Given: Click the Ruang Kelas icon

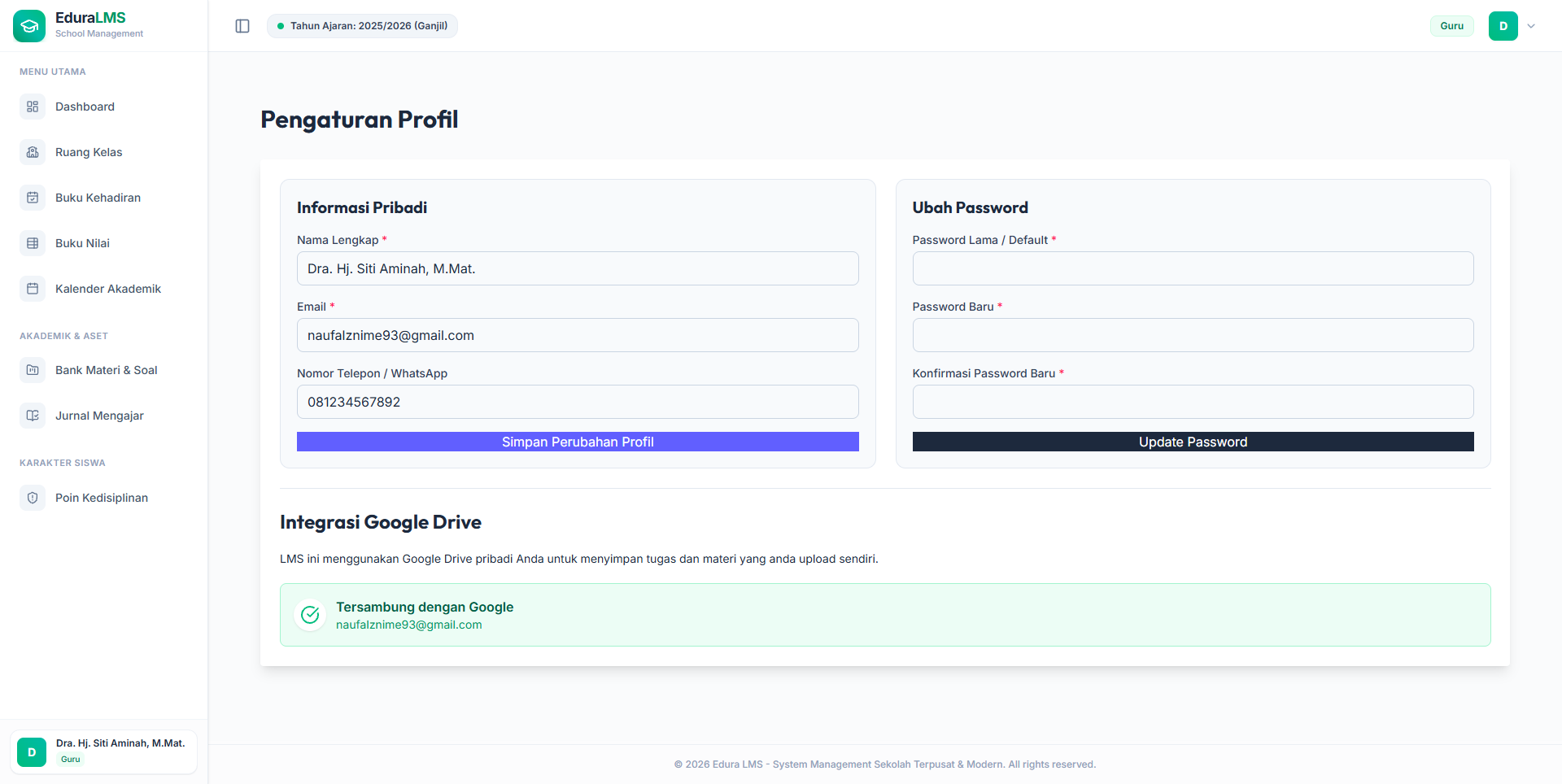Looking at the screenshot, I should [x=33, y=152].
